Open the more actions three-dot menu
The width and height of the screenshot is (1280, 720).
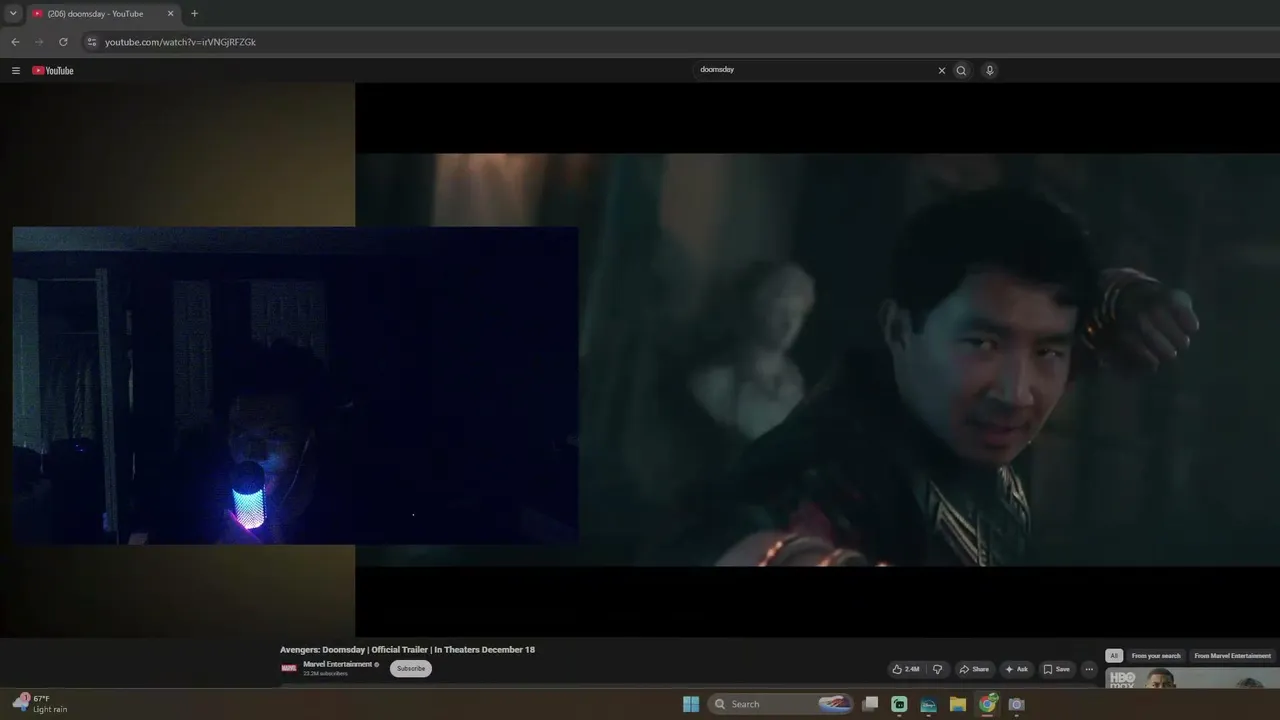(x=1089, y=669)
